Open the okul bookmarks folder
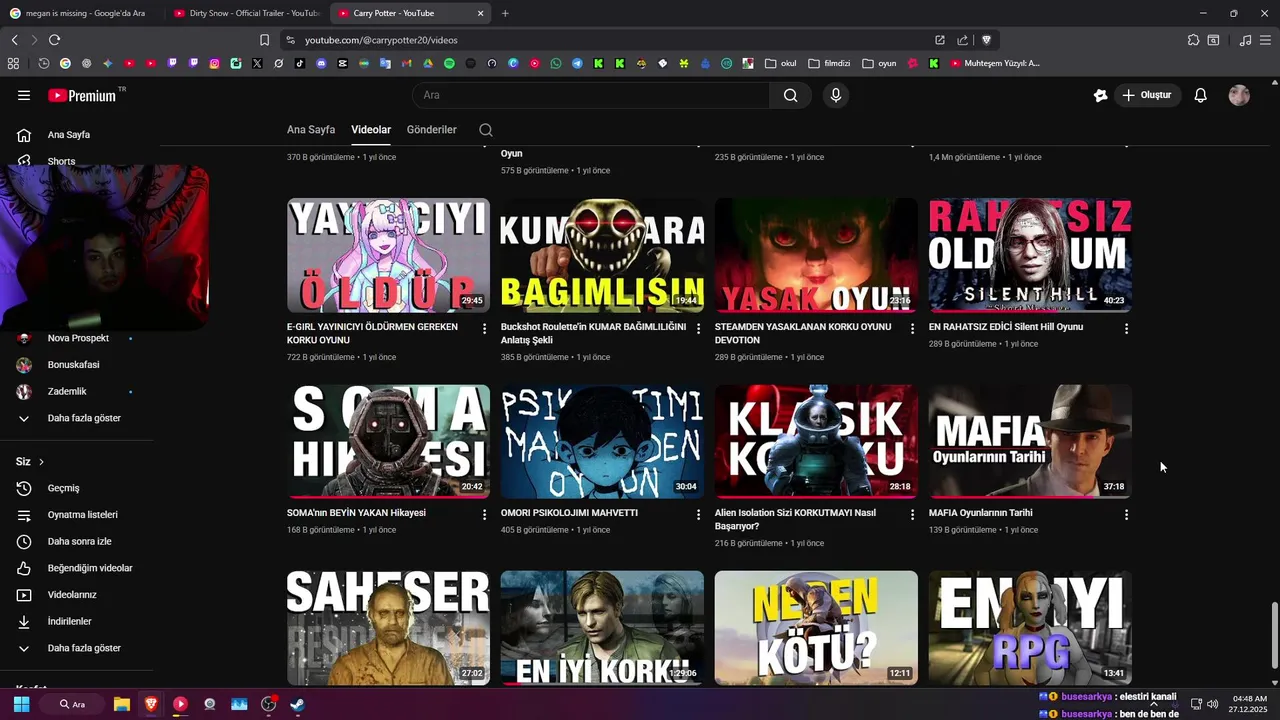The width and height of the screenshot is (1280, 720). [780, 63]
